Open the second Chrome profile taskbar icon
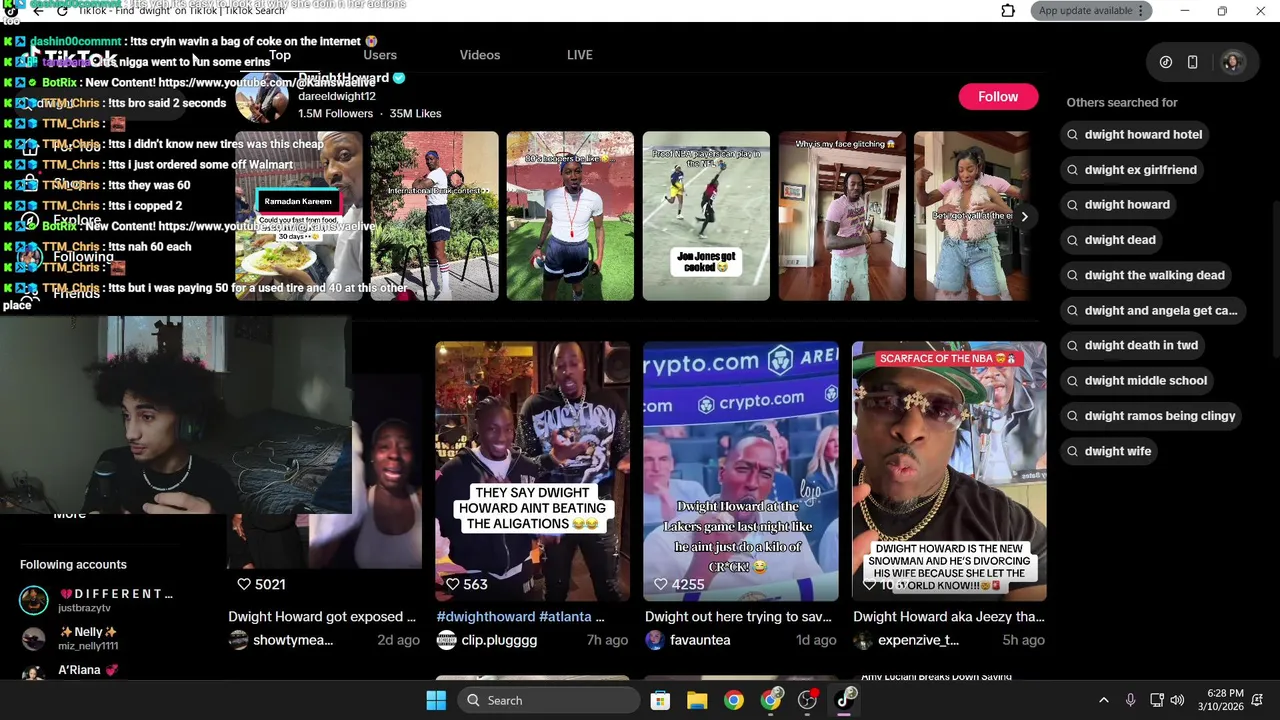1280x720 pixels. click(x=771, y=700)
